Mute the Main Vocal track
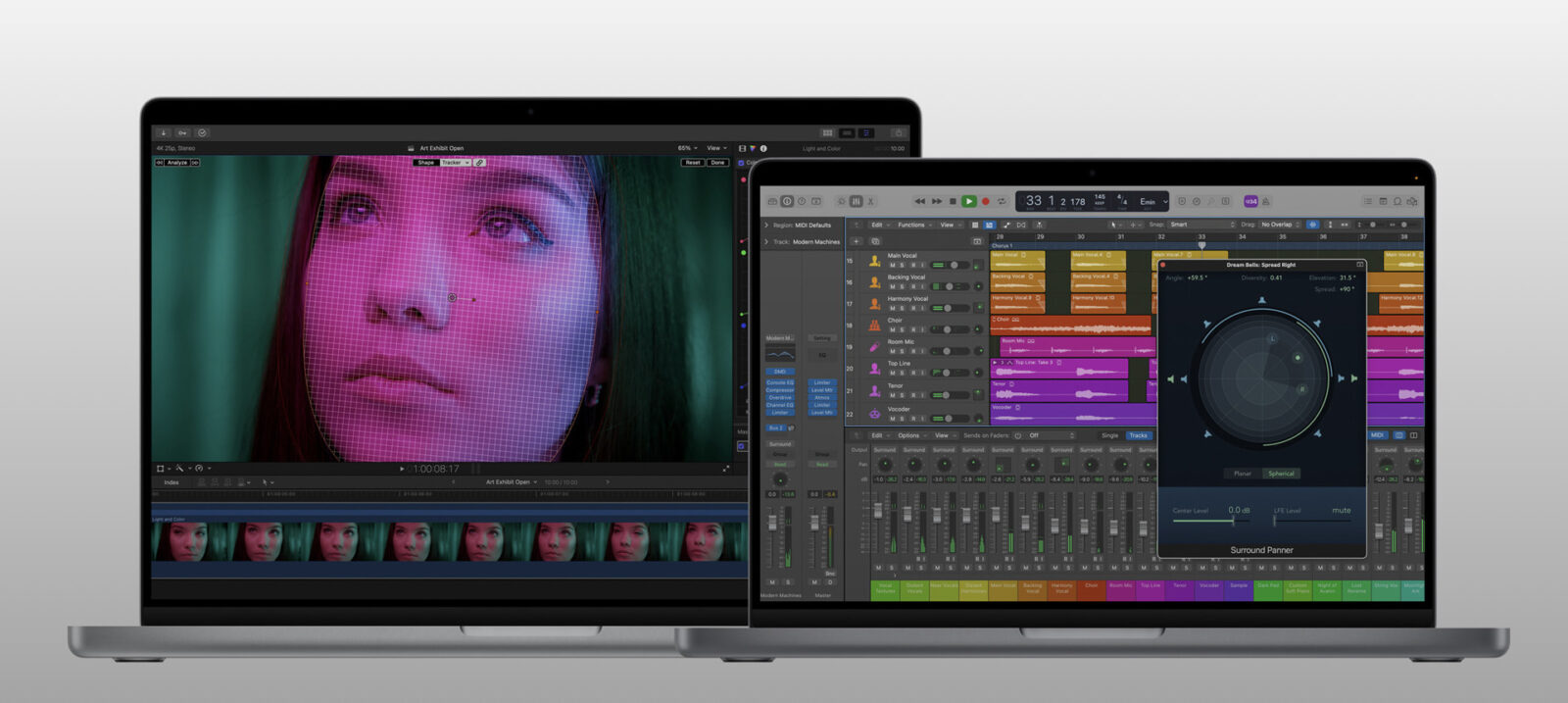 [x=892, y=266]
